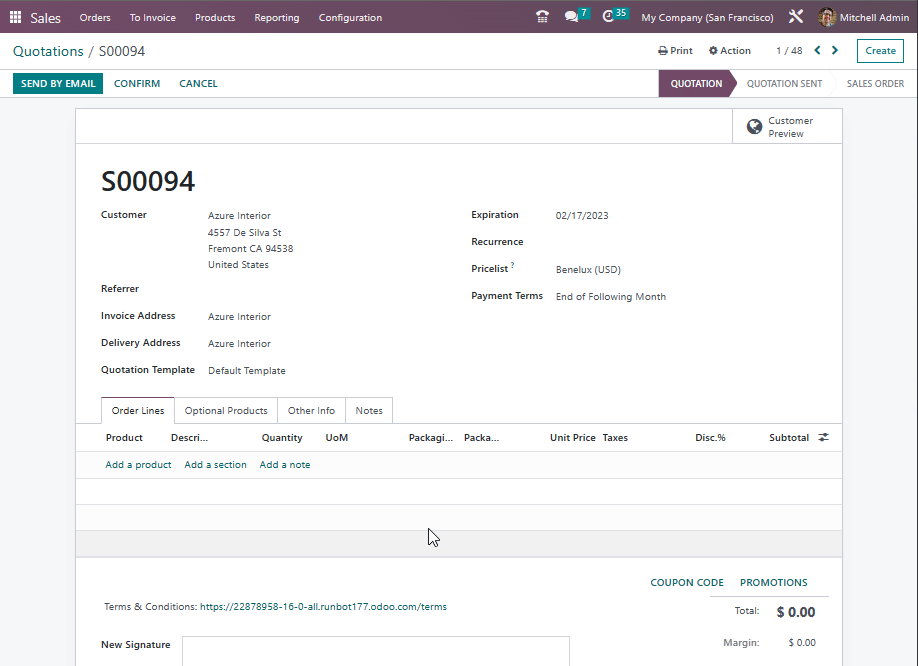Click the Promotions button
Screen dimensions: 918x666
coord(773,582)
